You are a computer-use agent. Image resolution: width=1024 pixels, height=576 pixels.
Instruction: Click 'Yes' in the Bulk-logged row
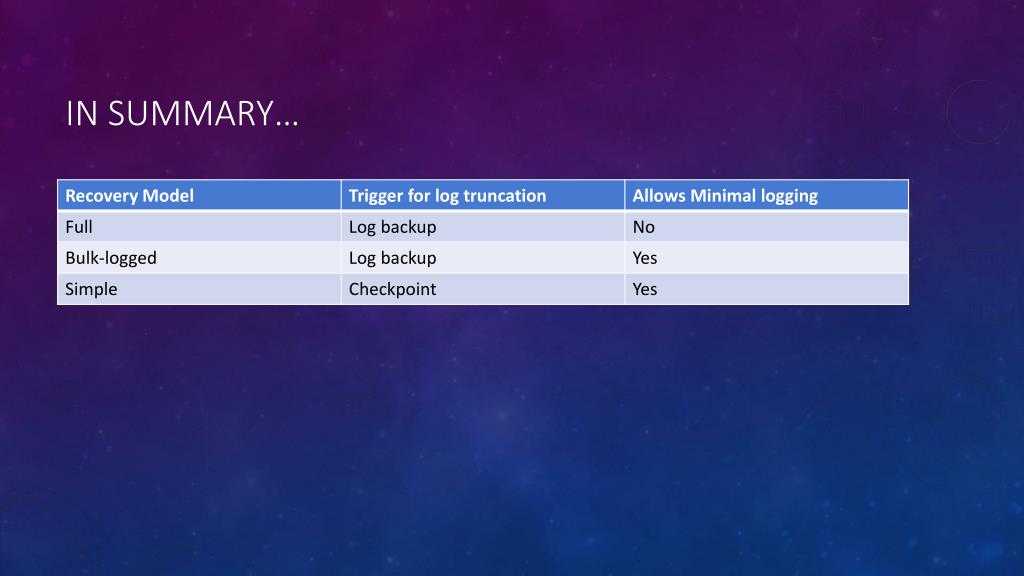(767, 258)
